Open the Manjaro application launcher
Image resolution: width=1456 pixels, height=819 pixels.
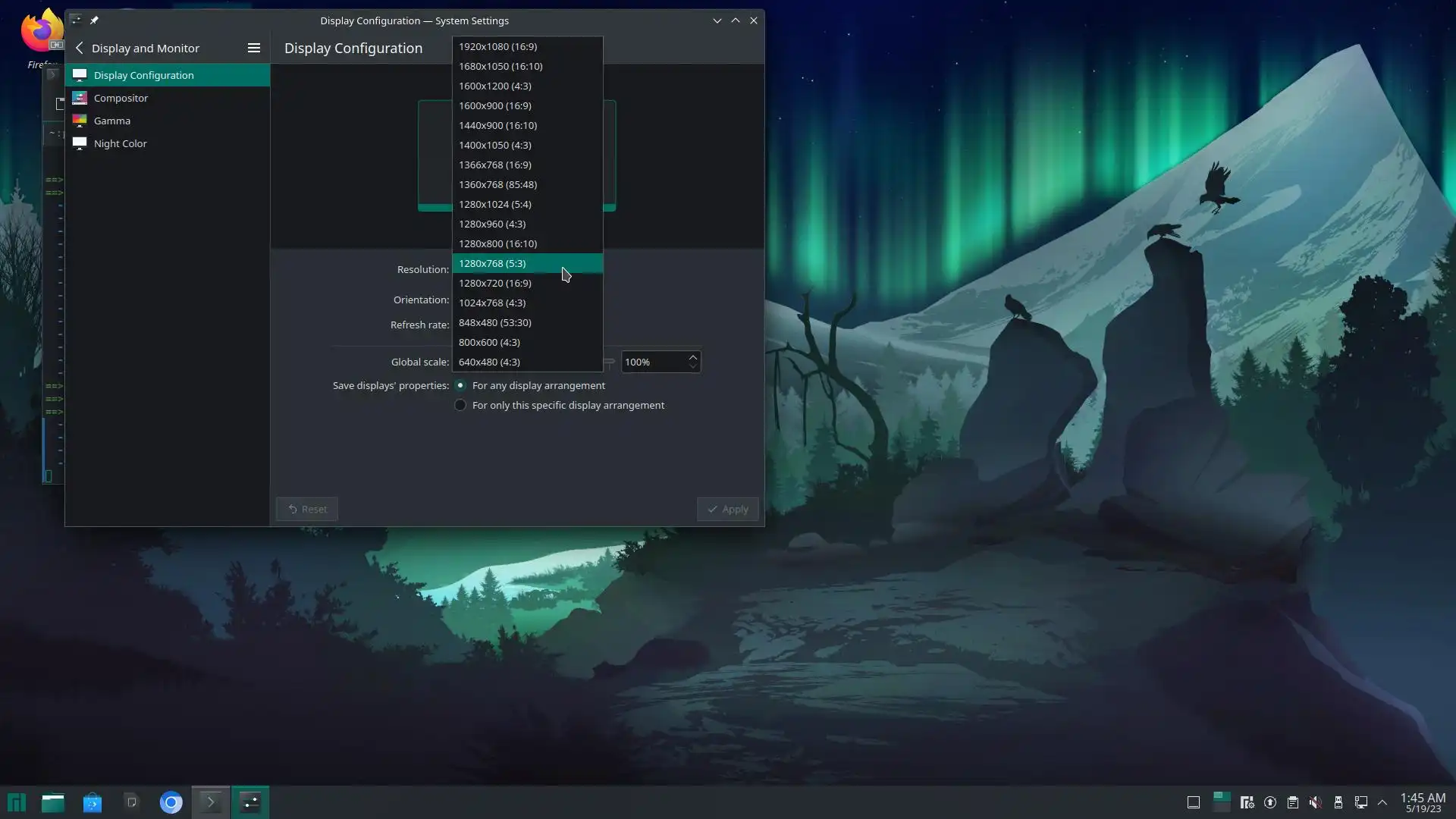17,802
